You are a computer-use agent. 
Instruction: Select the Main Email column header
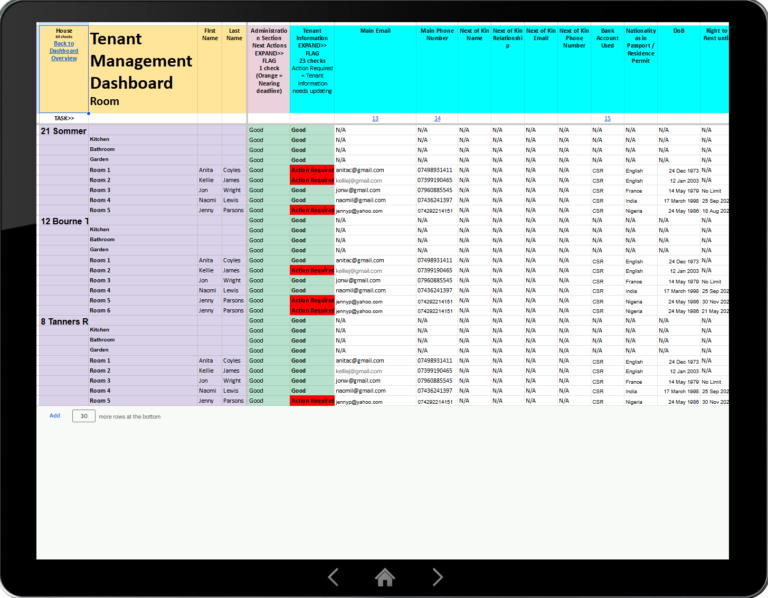pyautogui.click(x=375, y=69)
